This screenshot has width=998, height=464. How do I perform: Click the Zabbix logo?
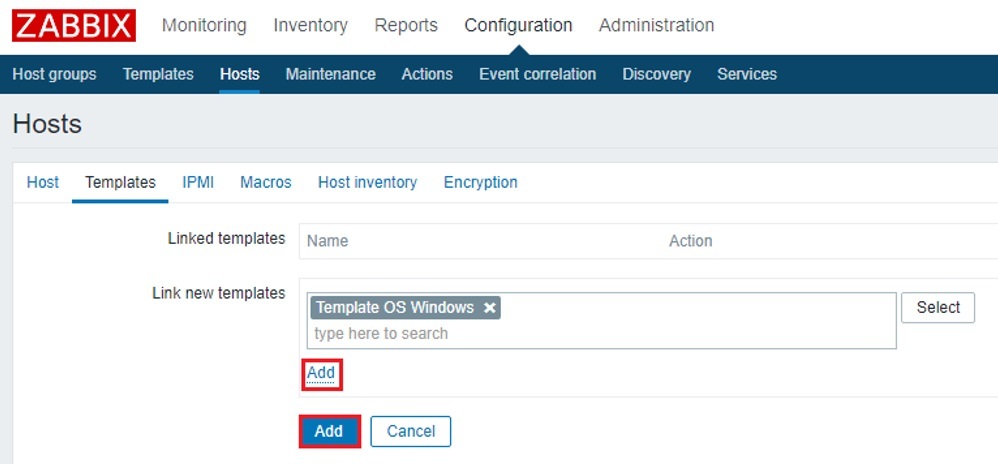pyautogui.click(x=74, y=25)
